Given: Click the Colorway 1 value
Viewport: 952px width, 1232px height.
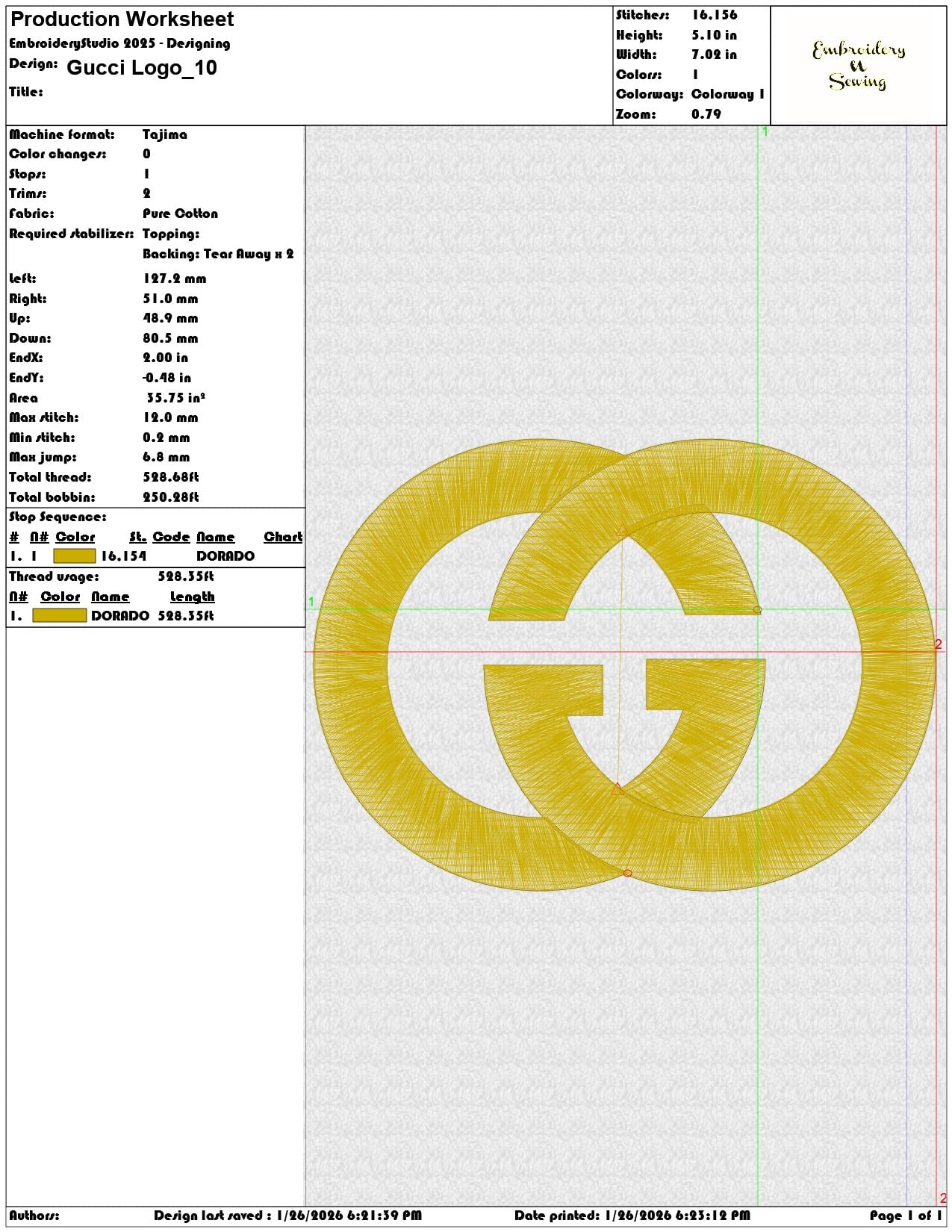Looking at the screenshot, I should pos(728,94).
